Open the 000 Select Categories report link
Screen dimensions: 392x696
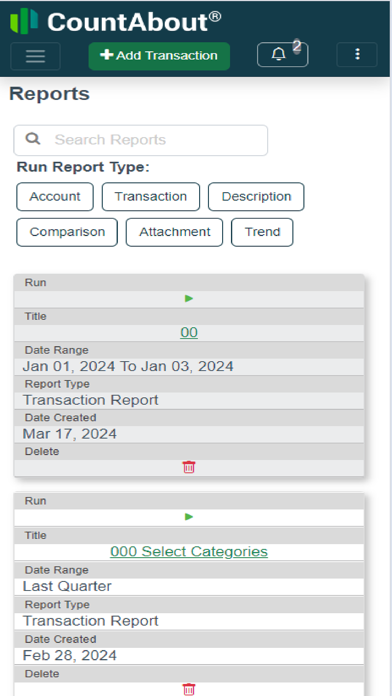pyautogui.click(x=189, y=551)
